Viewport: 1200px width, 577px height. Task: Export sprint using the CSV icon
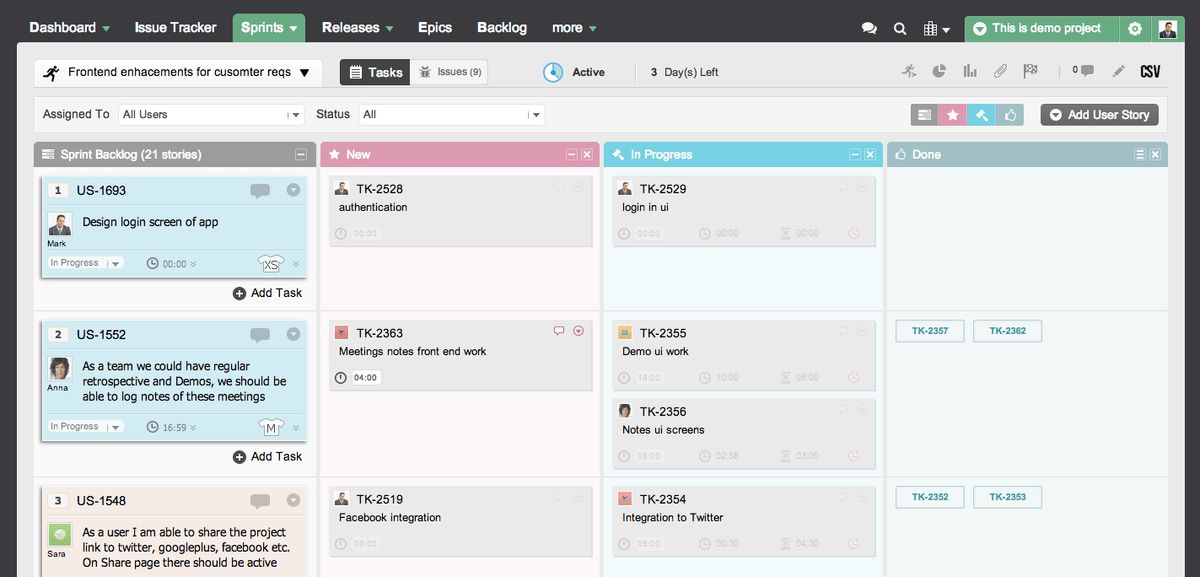tap(1150, 71)
